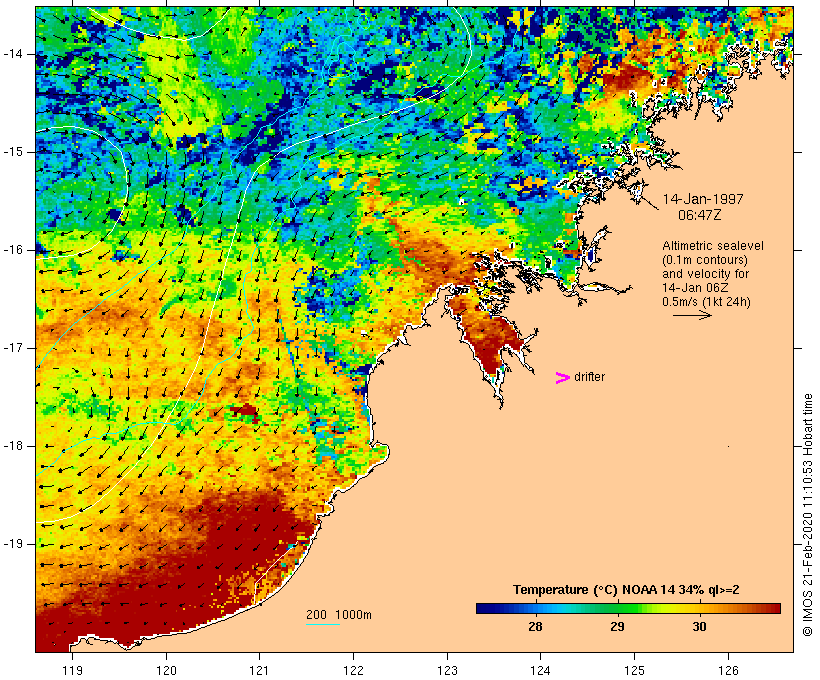The width and height of the screenshot is (820, 680).
Task: Click the cyan depth contour legend line
Action: [323, 624]
